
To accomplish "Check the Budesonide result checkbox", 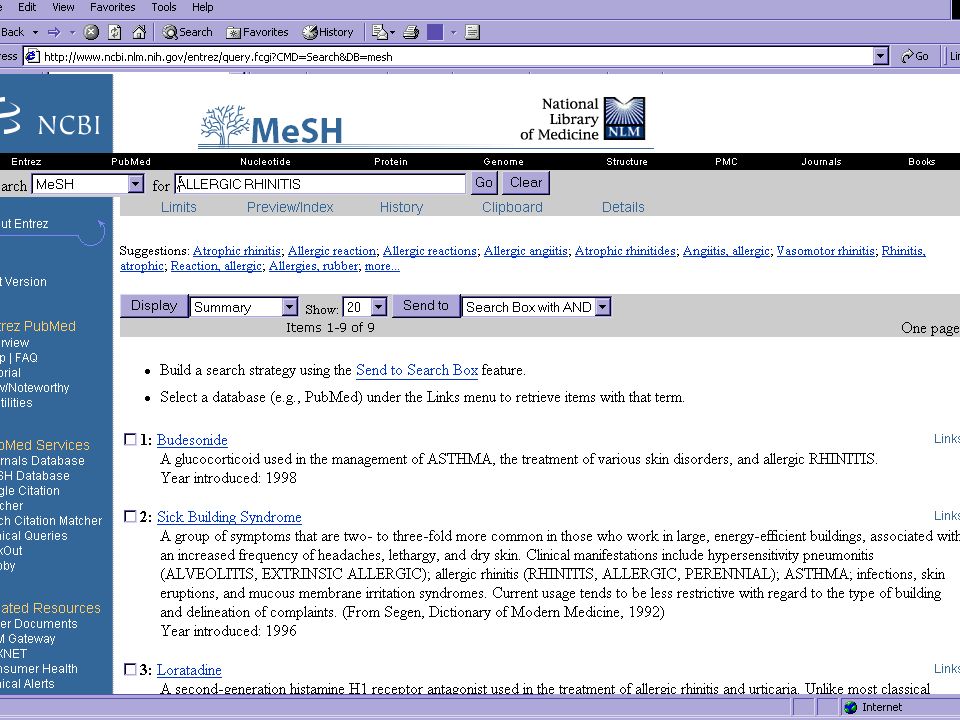I will point(130,439).
